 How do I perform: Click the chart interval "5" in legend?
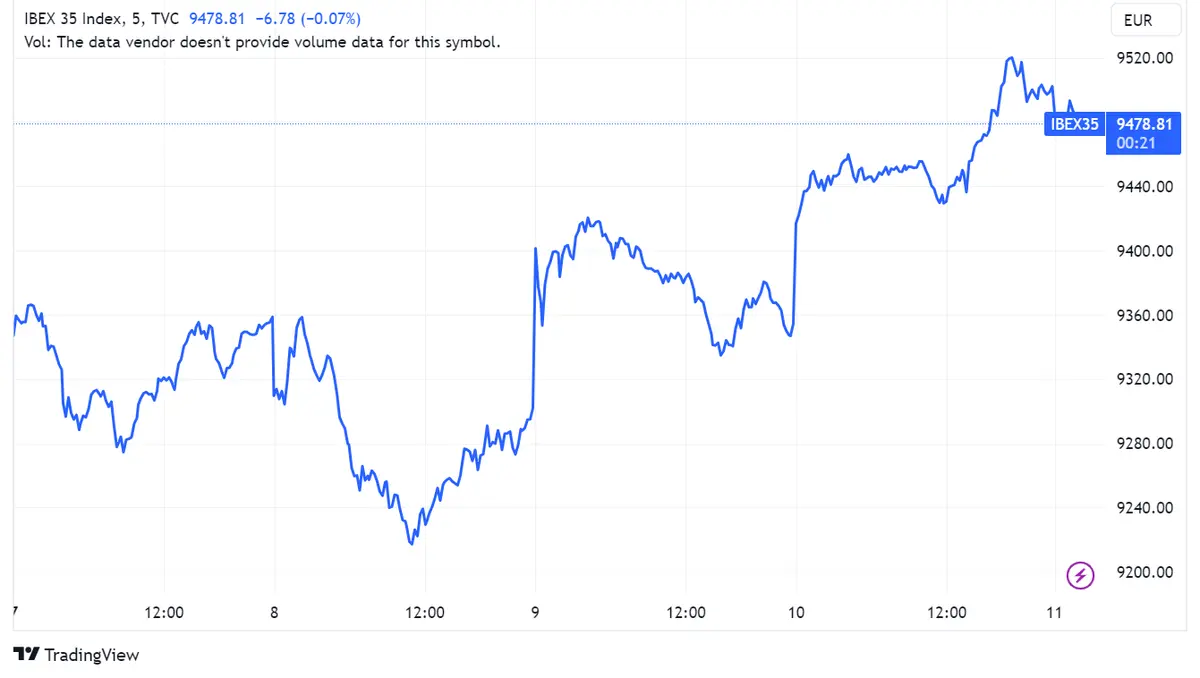(138, 17)
